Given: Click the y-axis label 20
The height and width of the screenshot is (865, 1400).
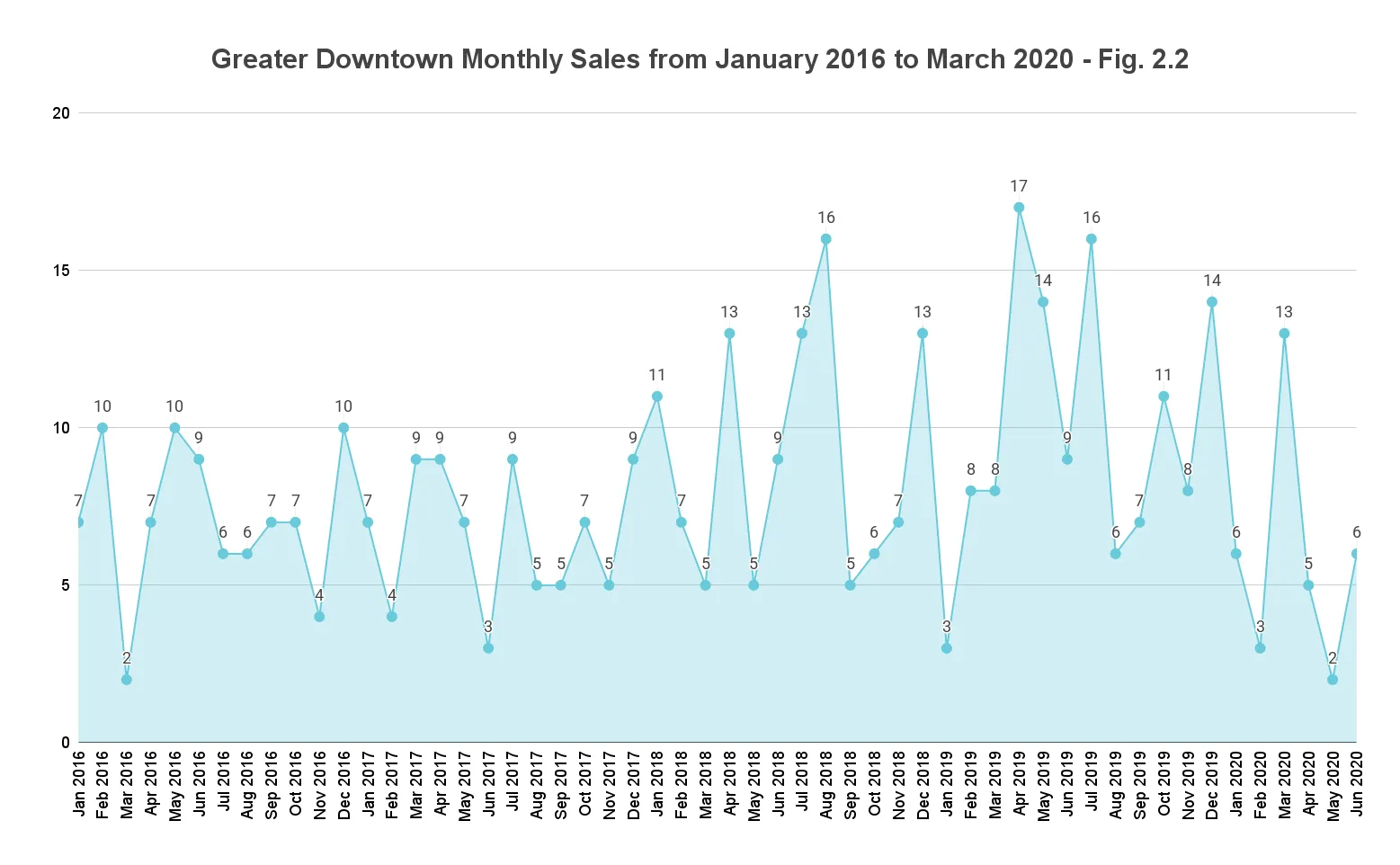Looking at the screenshot, I should click(x=61, y=113).
